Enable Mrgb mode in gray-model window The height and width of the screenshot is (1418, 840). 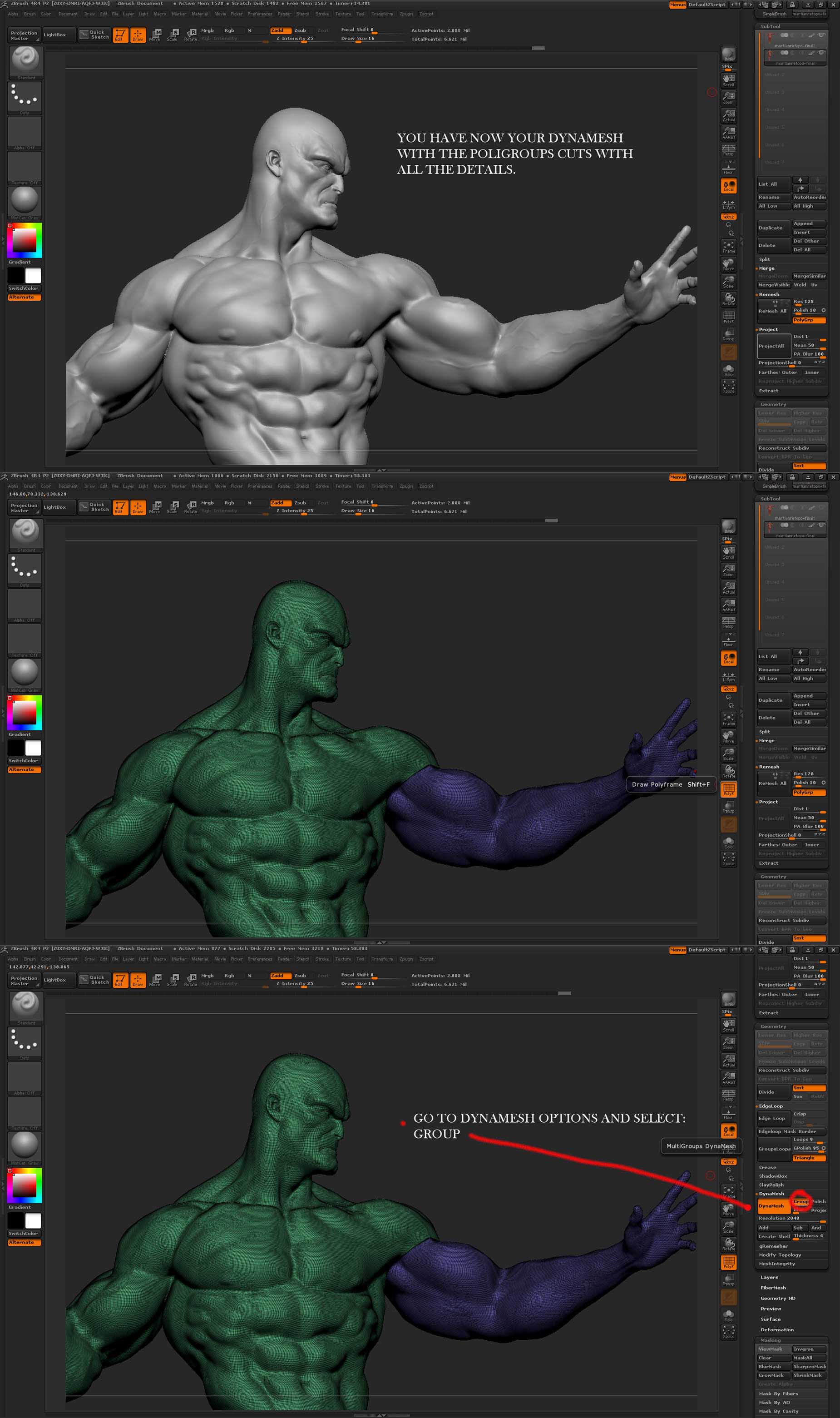click(x=208, y=30)
